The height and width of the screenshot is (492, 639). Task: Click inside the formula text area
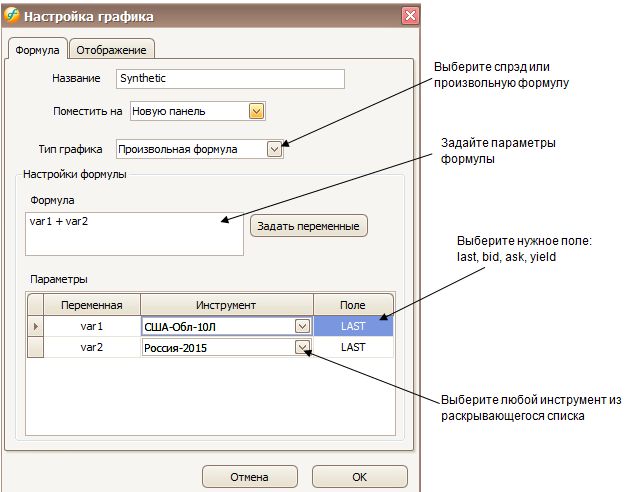pyautogui.click(x=134, y=232)
